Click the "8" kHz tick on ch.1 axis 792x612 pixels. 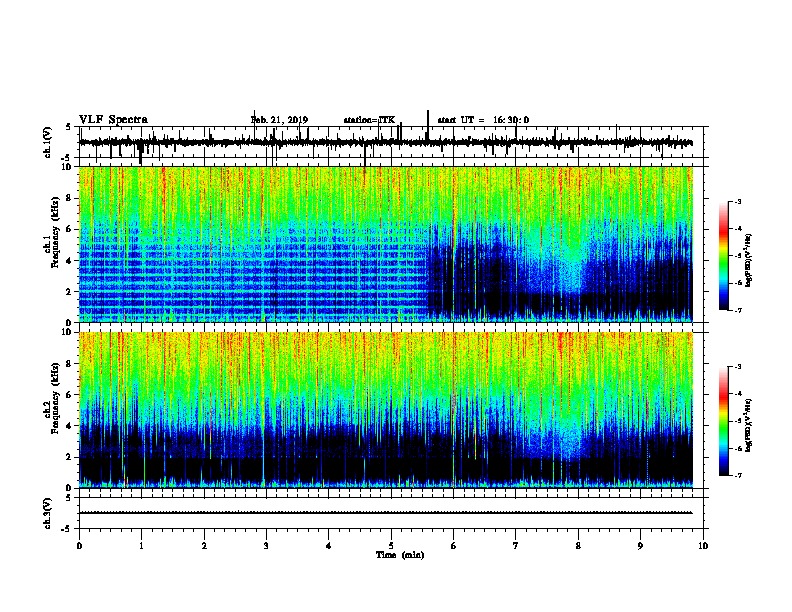coord(70,198)
